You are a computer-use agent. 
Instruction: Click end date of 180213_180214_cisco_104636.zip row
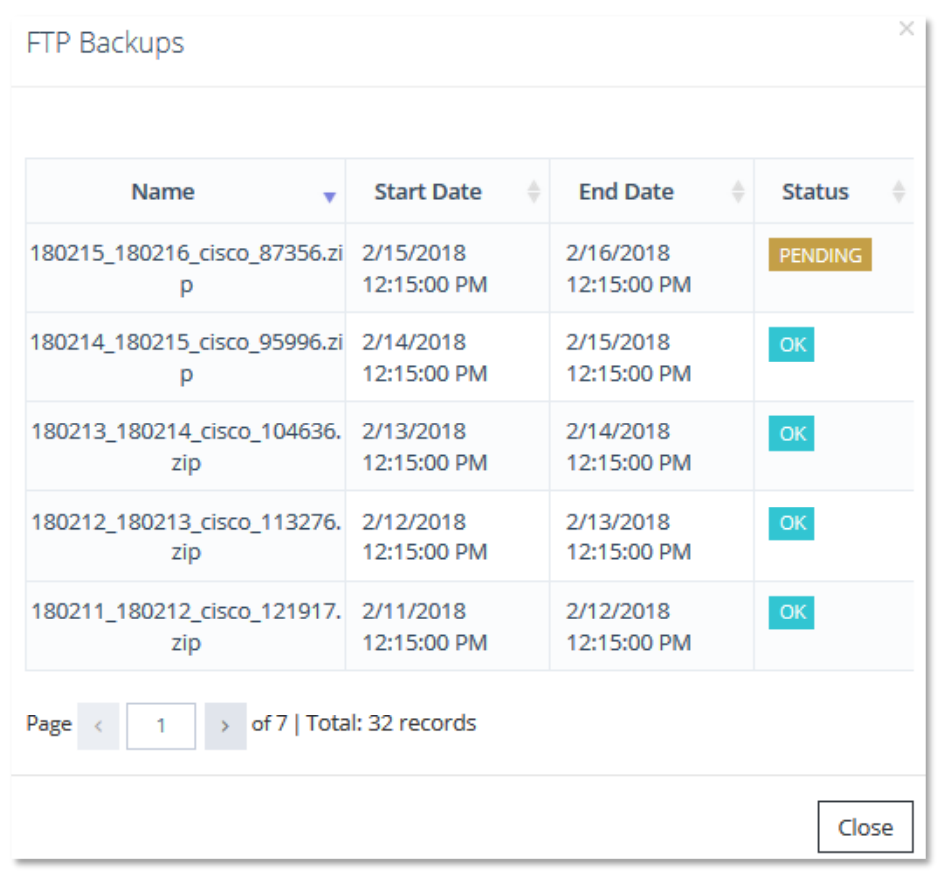coord(629,447)
